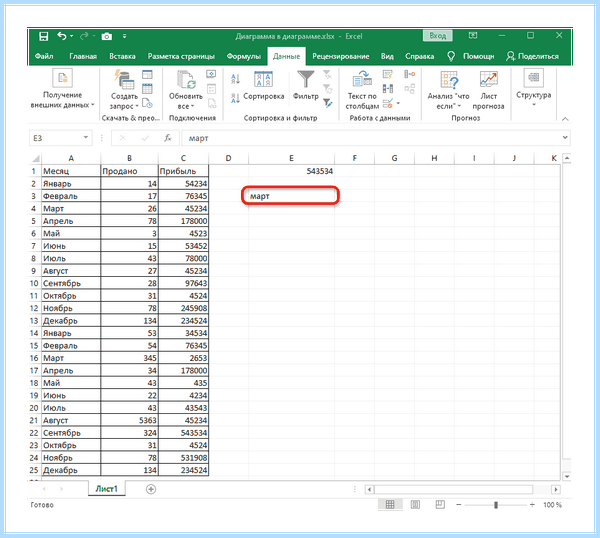Image resolution: width=600 pixels, height=538 pixels.
Task: Switch to the Разметка страницы tab
Action: pos(181,56)
